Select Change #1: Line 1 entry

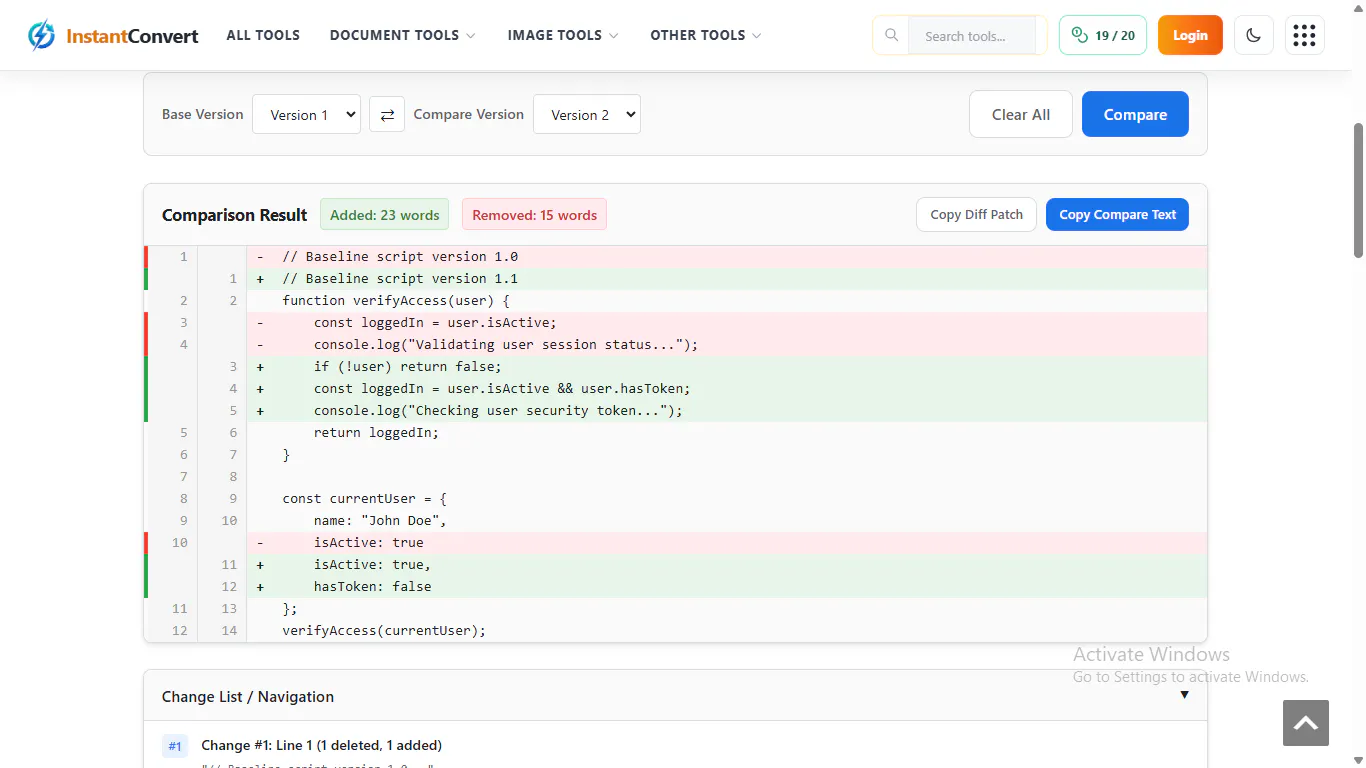[x=321, y=745]
